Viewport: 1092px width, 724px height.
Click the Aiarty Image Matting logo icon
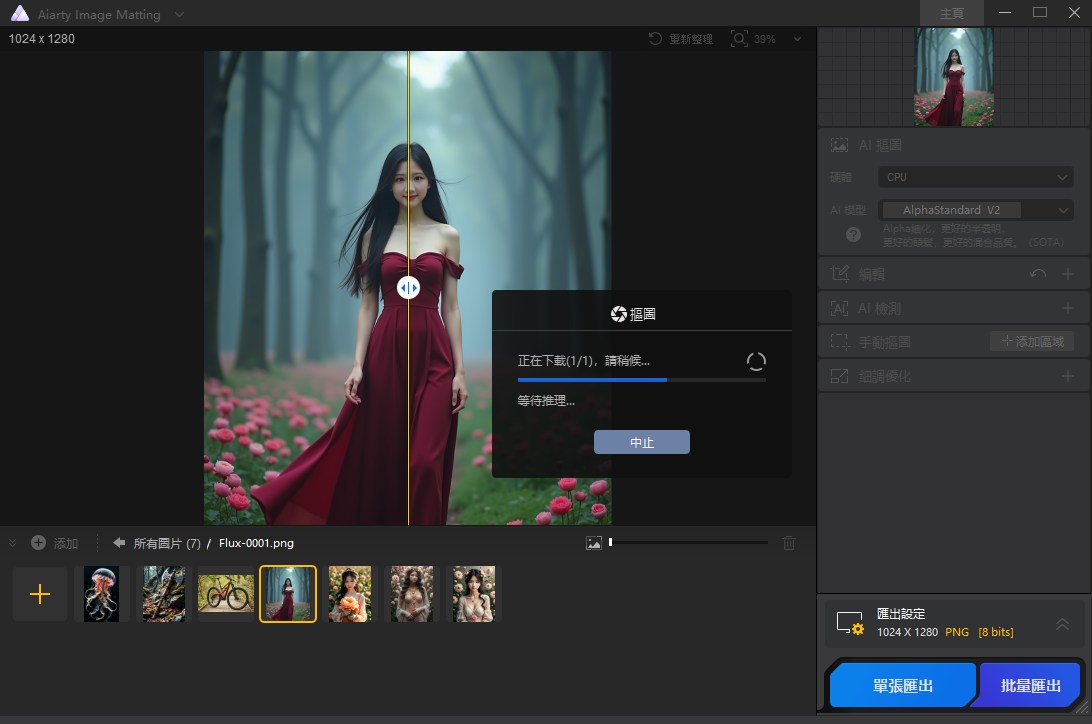(x=20, y=13)
